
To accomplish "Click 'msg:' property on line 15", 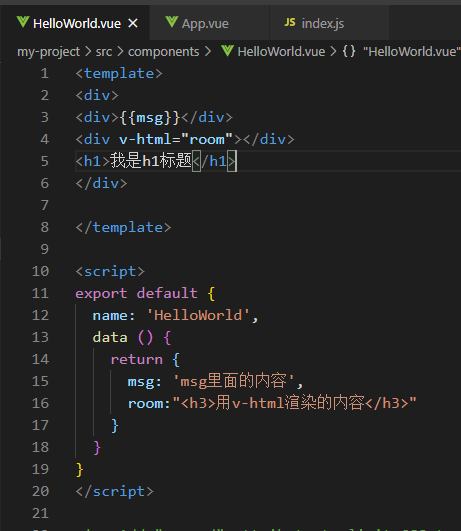I will (x=145, y=382).
